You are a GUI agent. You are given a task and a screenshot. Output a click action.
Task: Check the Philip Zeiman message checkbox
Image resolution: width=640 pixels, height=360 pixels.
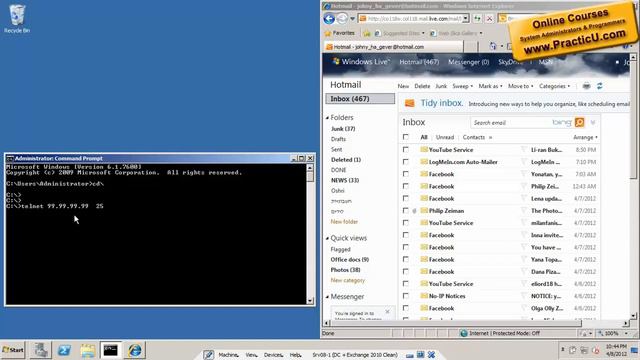405,211
